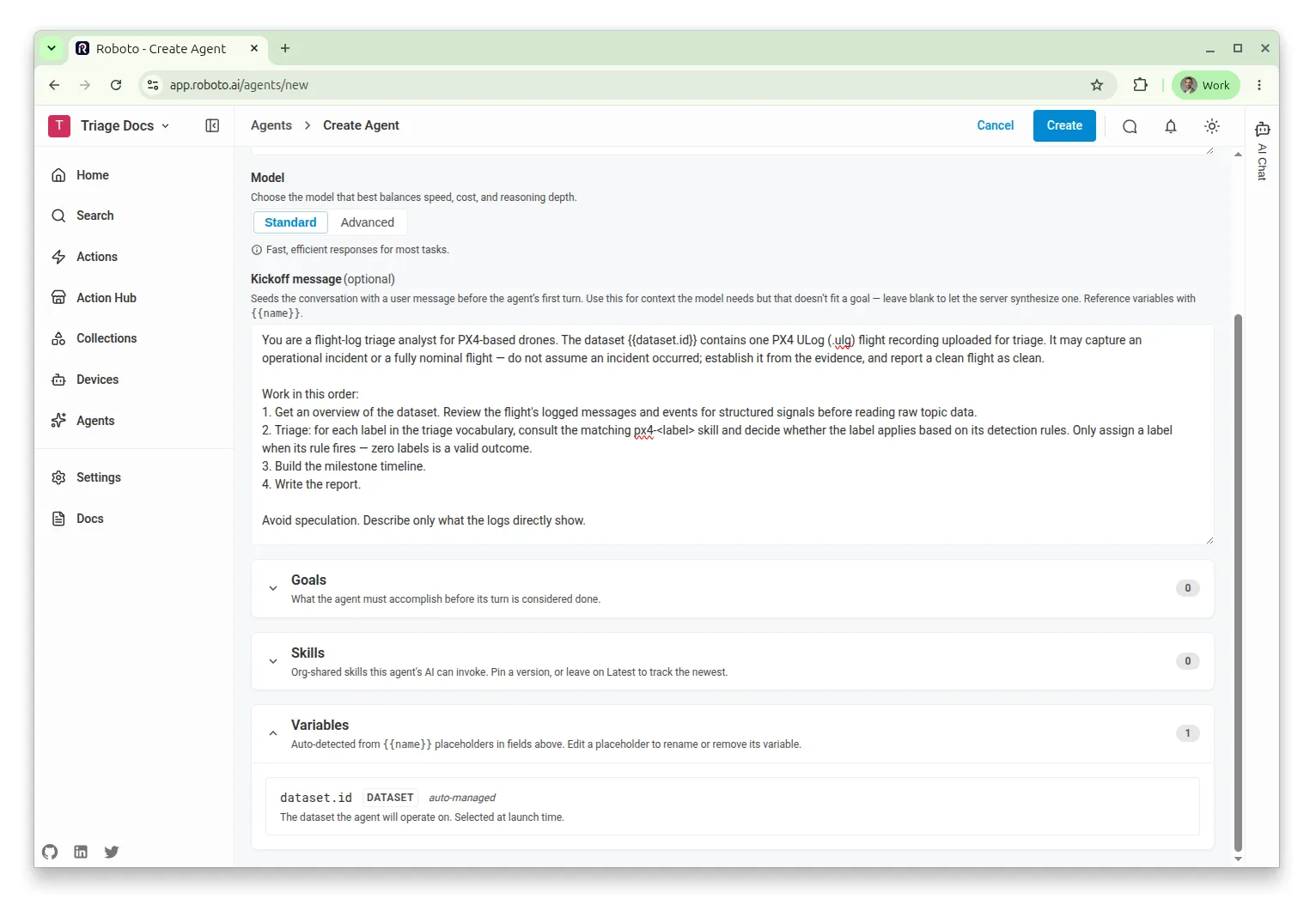
Task: View site information icon in address bar
Action: [x=153, y=85]
